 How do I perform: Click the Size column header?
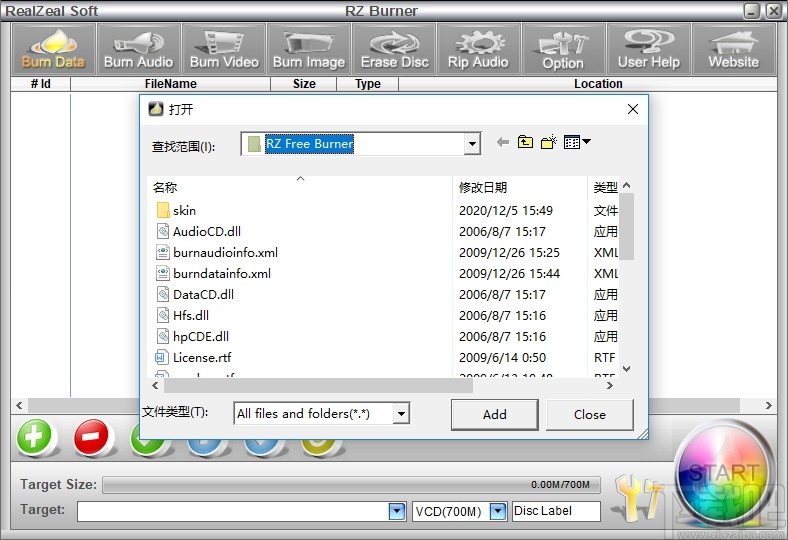304,84
